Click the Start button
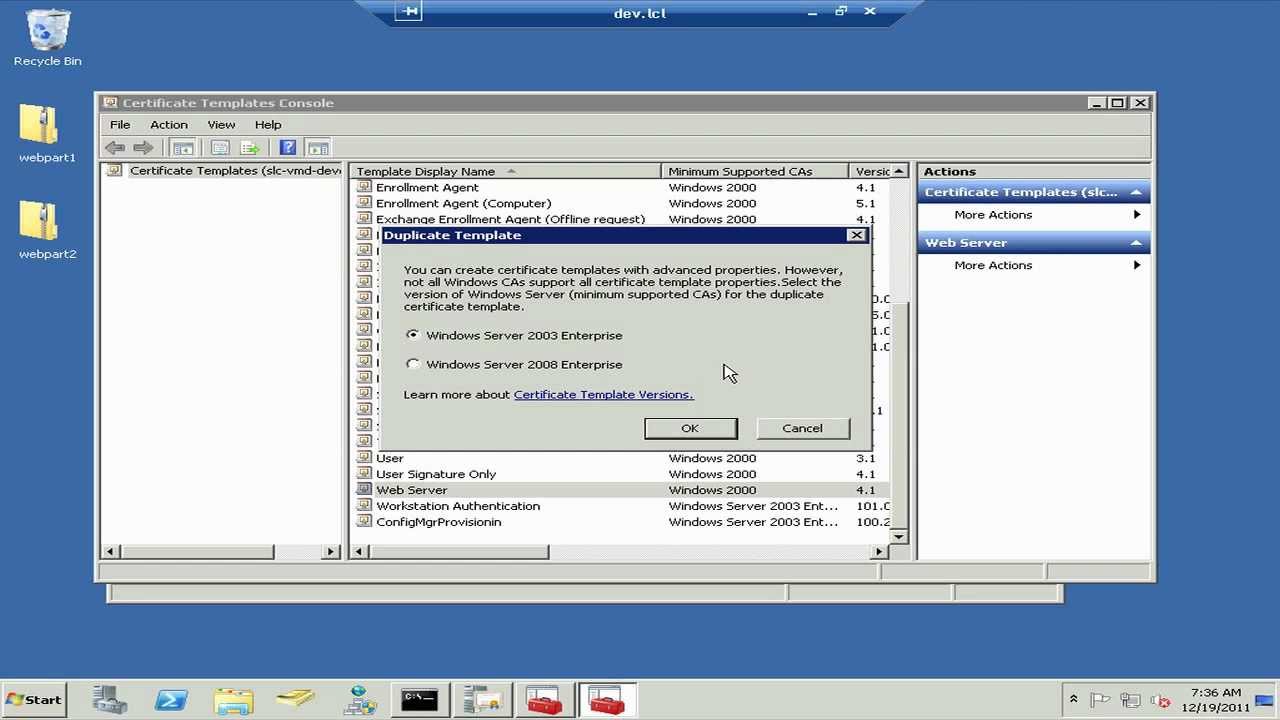This screenshot has width=1280, height=720. click(x=36, y=700)
